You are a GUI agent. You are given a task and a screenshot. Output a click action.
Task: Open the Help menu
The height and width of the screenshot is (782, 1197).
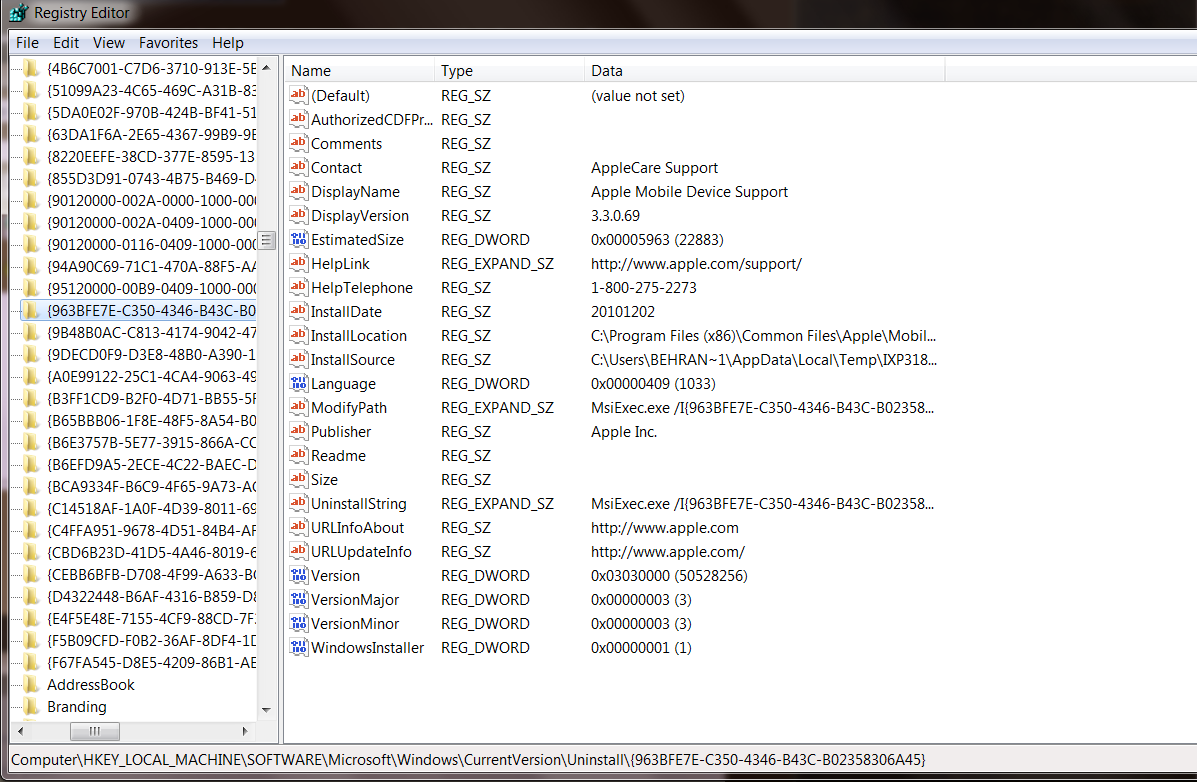(x=227, y=43)
